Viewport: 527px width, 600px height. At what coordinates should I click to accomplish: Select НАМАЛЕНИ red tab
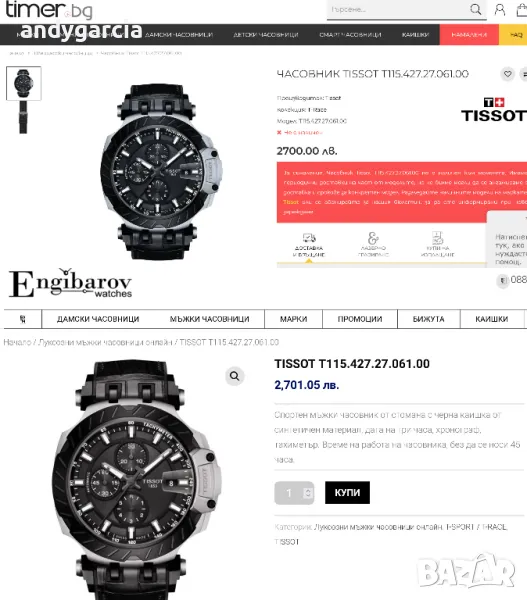pos(469,34)
